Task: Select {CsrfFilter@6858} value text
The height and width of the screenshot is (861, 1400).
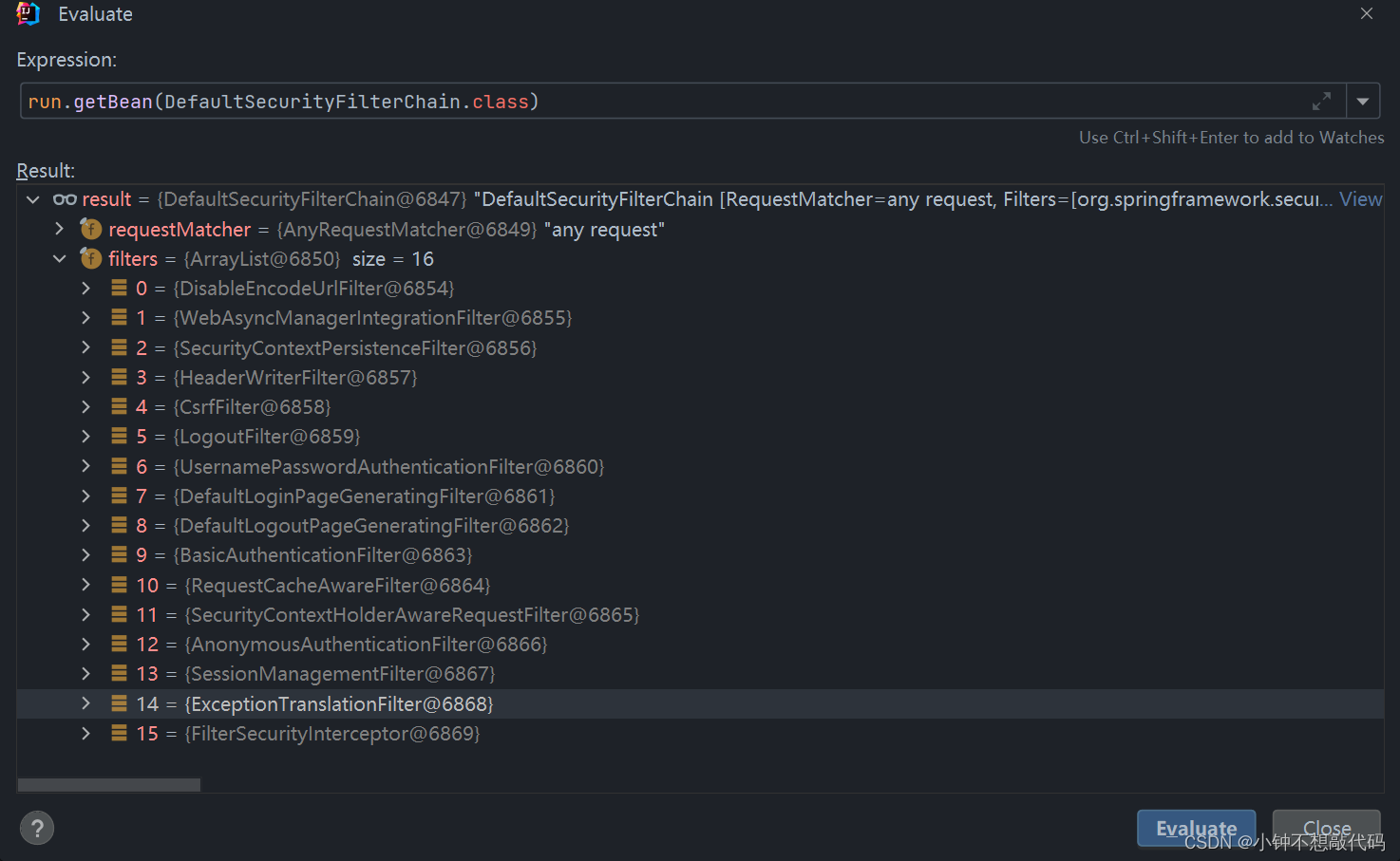Action: click(252, 407)
